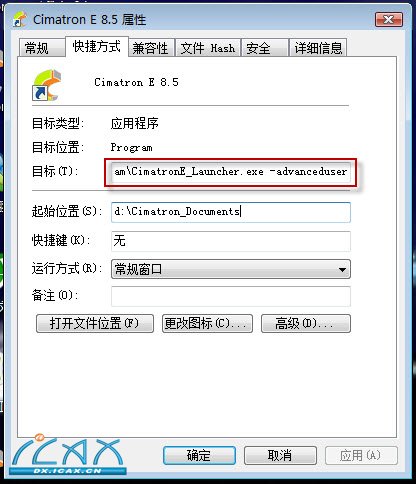Image resolution: width=416 pixels, height=484 pixels.
Task: Click the 起始位置 start-in field
Action: (231, 212)
